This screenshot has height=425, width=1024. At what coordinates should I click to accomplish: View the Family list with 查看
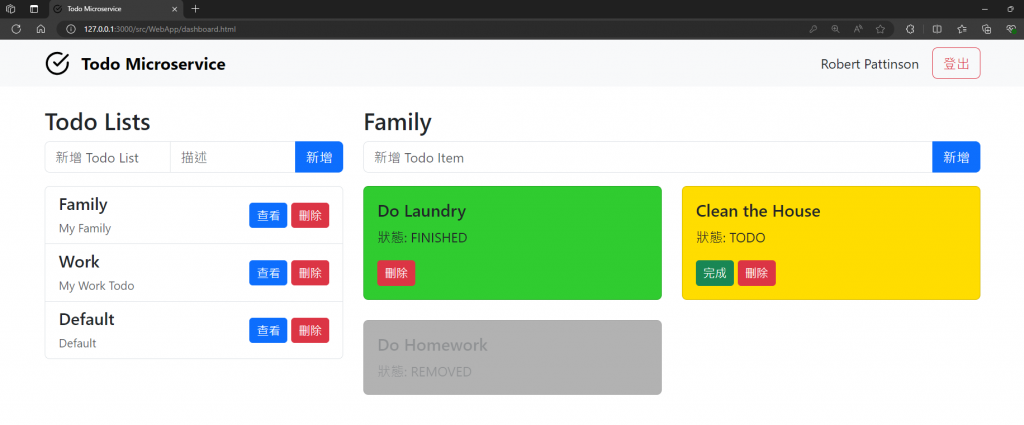coord(268,215)
